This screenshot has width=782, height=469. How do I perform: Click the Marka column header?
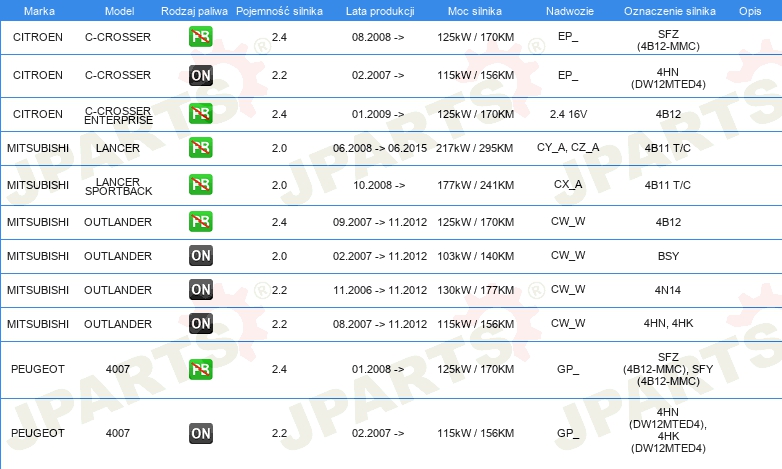pyautogui.click(x=39, y=11)
